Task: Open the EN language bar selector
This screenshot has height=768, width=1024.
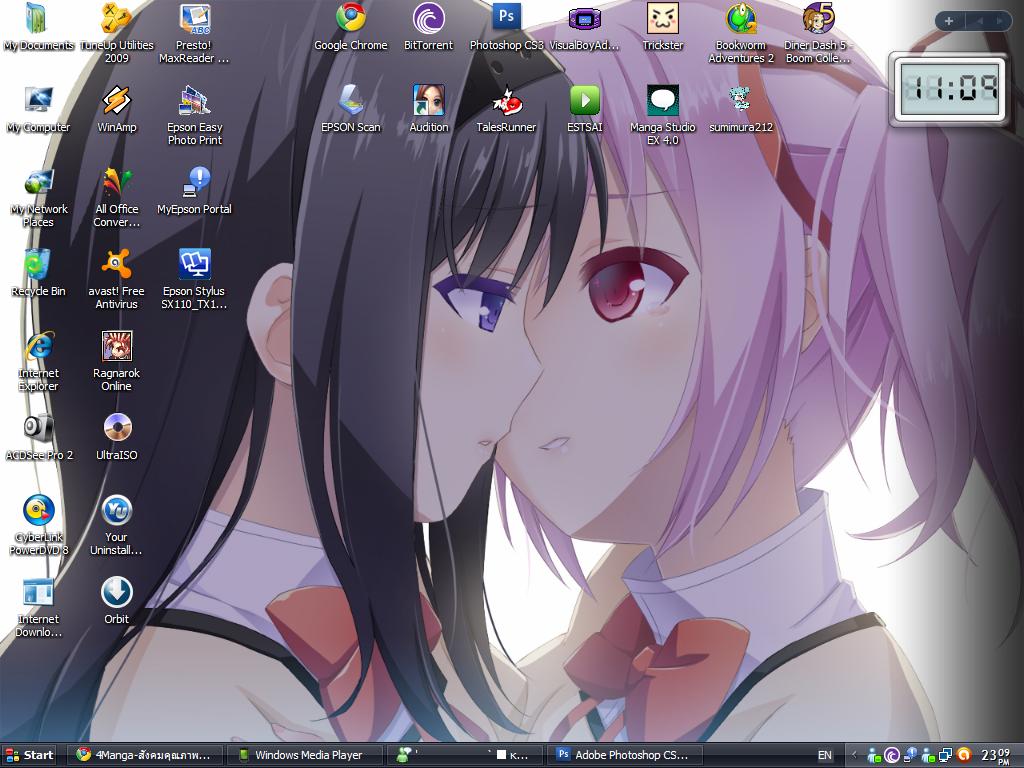Action: point(825,756)
